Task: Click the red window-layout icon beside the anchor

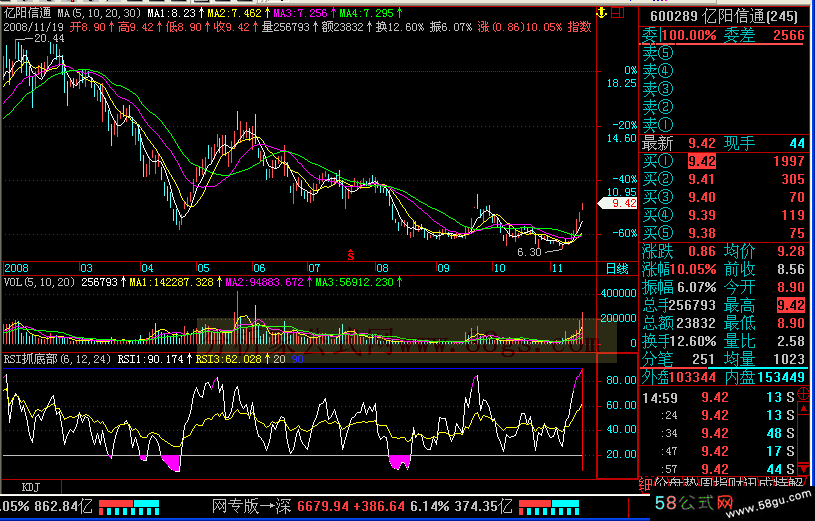Action: (617, 13)
